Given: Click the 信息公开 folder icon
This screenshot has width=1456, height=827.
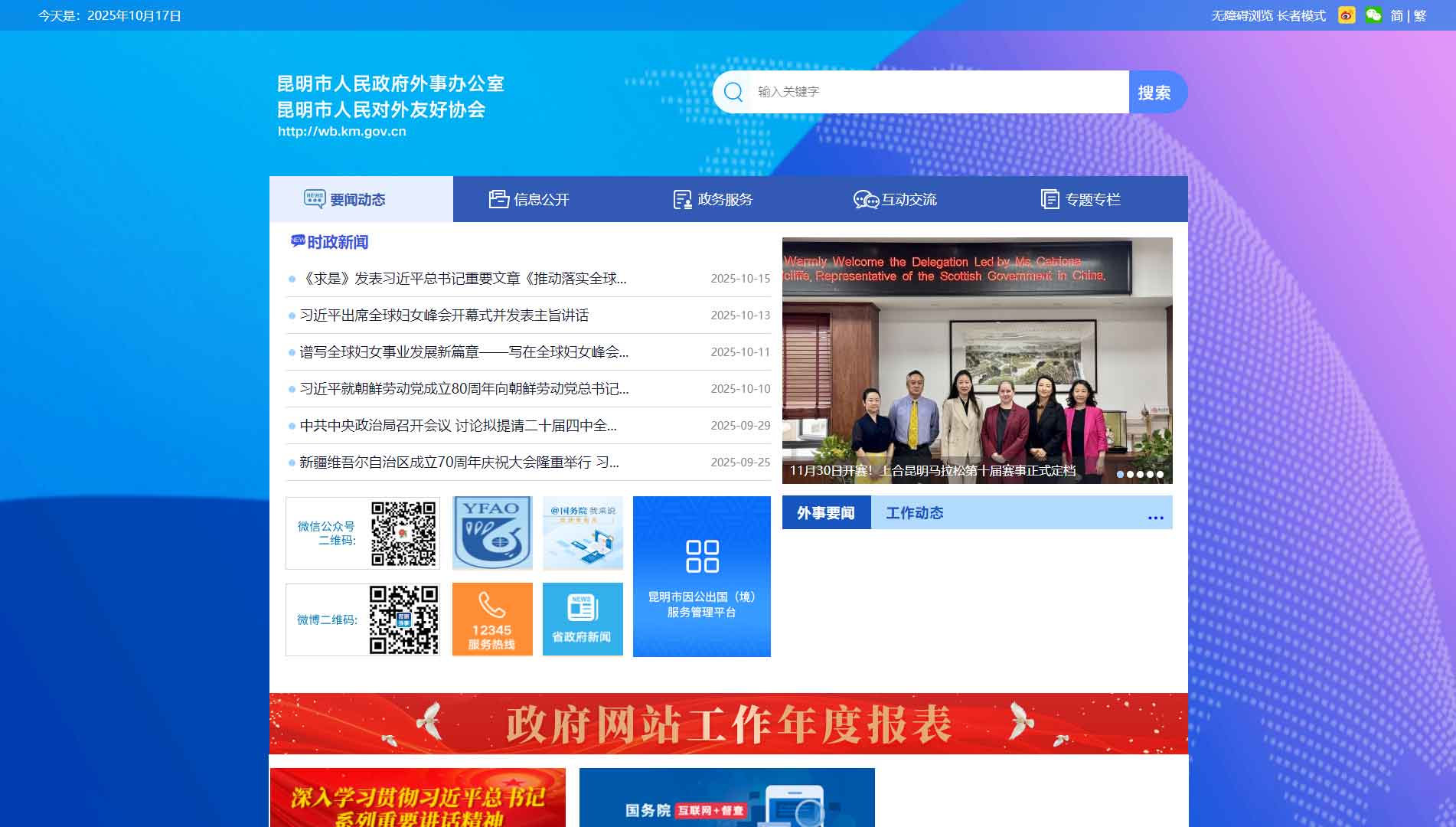Looking at the screenshot, I should 499,199.
